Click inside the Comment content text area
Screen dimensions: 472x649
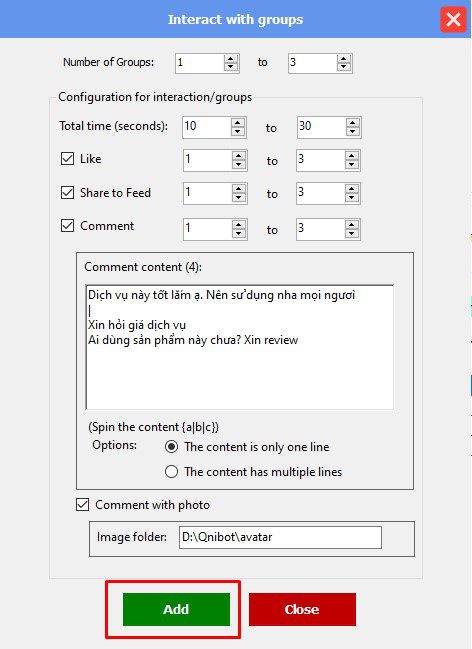pyautogui.click(x=240, y=347)
